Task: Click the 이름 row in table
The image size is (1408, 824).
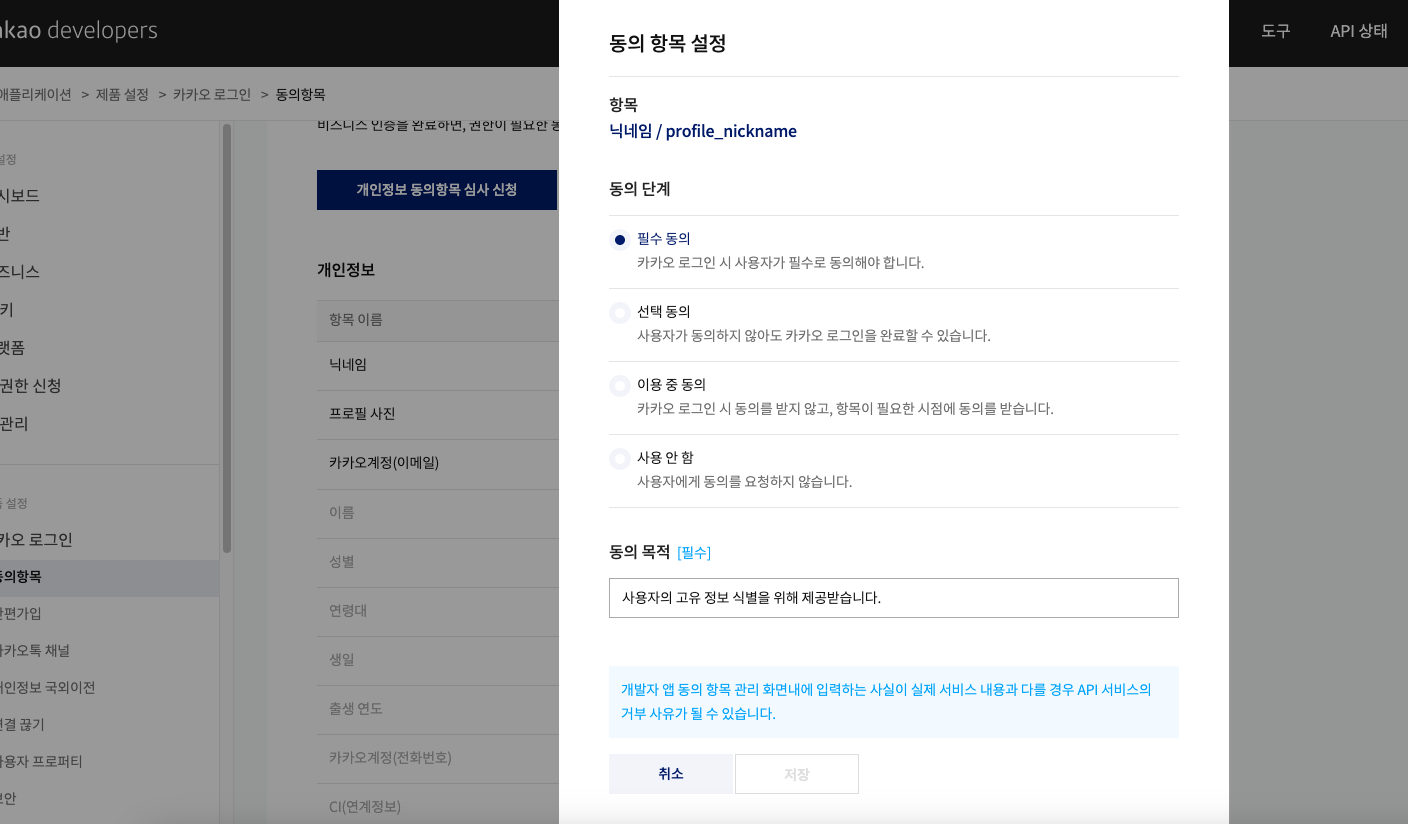Action: [x=438, y=513]
